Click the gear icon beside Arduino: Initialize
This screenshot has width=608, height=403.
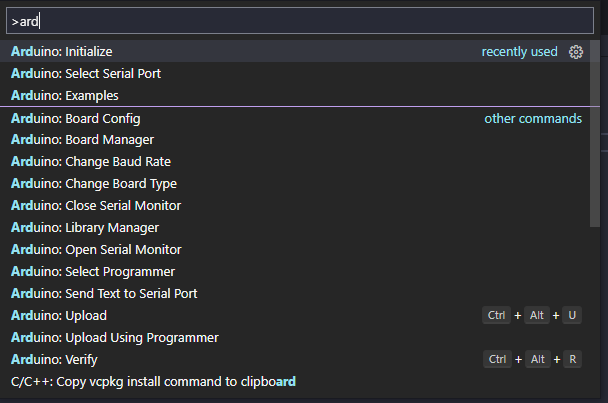pos(576,52)
